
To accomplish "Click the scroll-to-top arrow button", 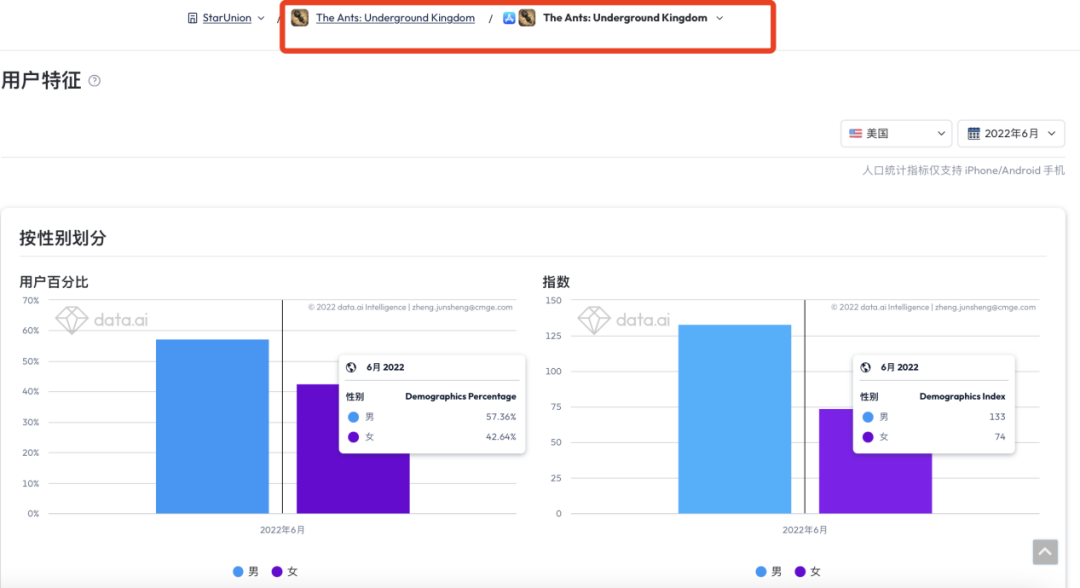I will [x=1045, y=552].
